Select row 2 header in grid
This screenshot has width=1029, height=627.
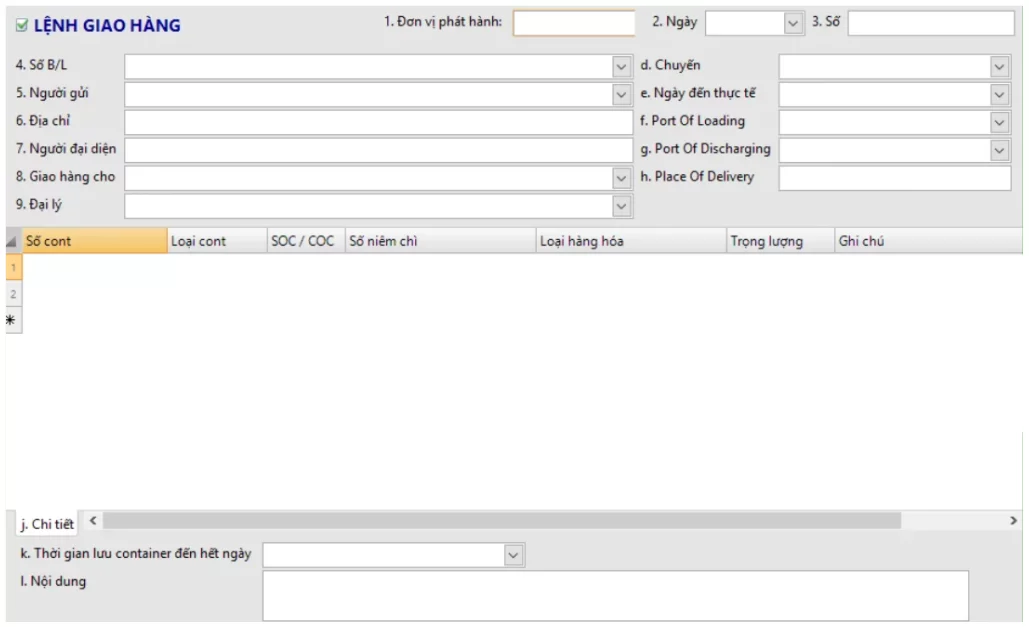13,294
